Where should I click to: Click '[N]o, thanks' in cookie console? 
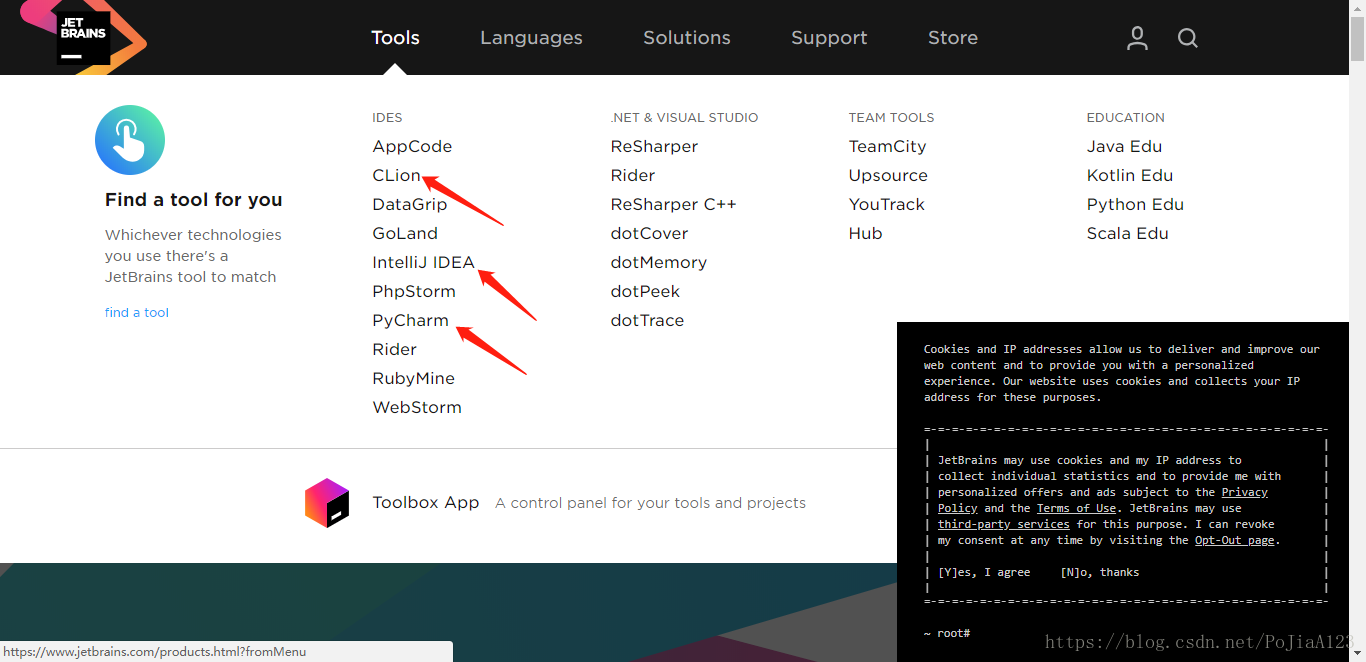point(1100,572)
